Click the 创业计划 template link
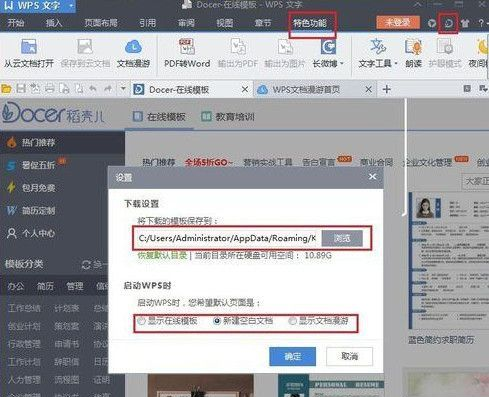The image size is (489, 397). pyautogui.click(x=24, y=326)
